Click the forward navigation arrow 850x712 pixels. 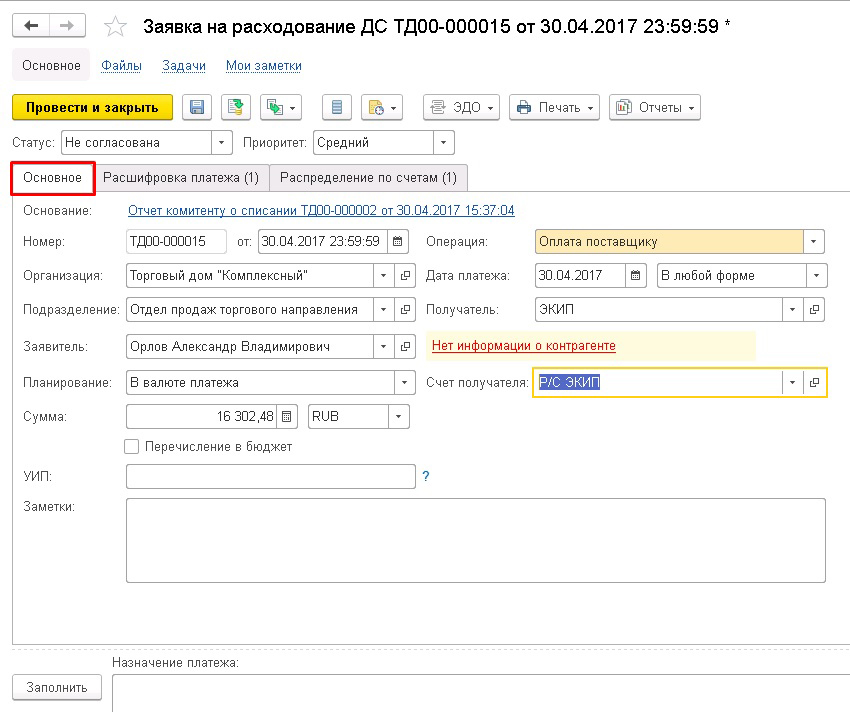(67, 26)
